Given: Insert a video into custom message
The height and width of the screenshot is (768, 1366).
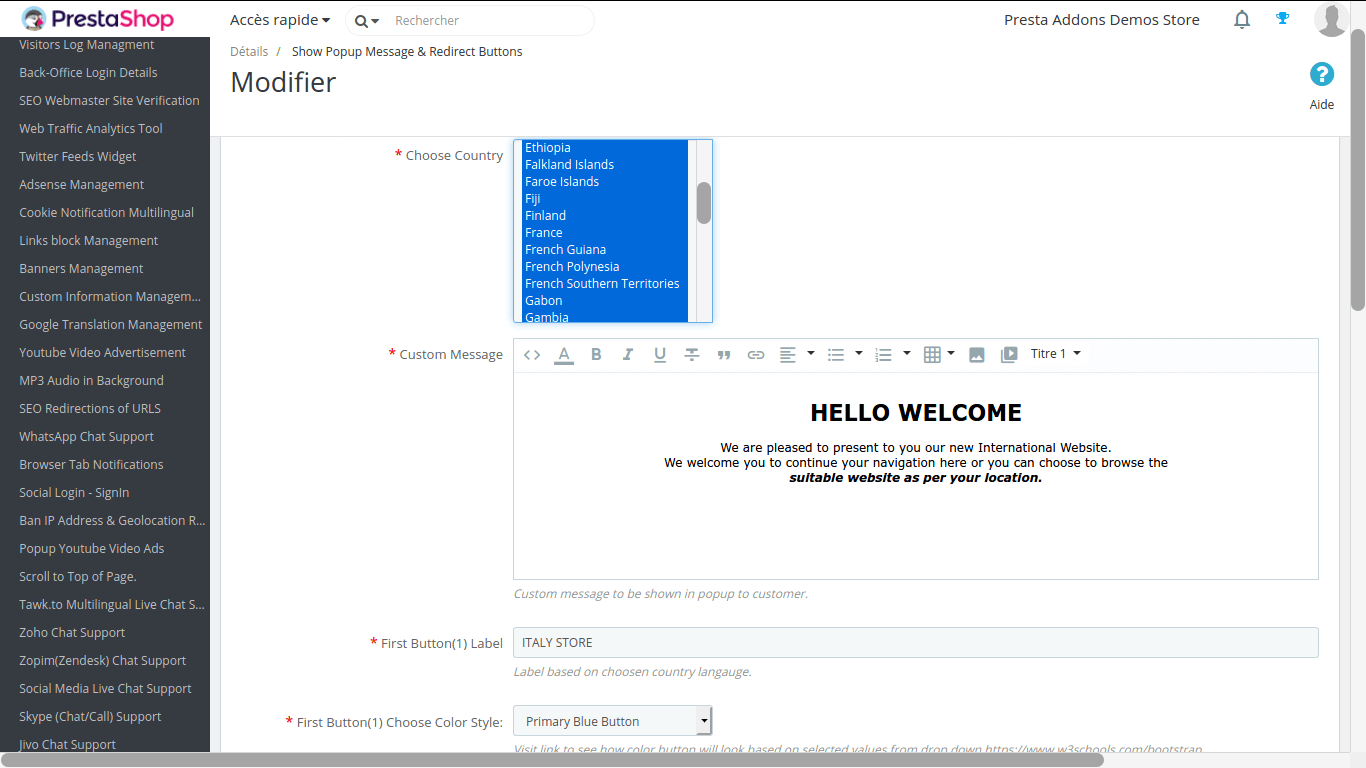Looking at the screenshot, I should coord(1009,355).
